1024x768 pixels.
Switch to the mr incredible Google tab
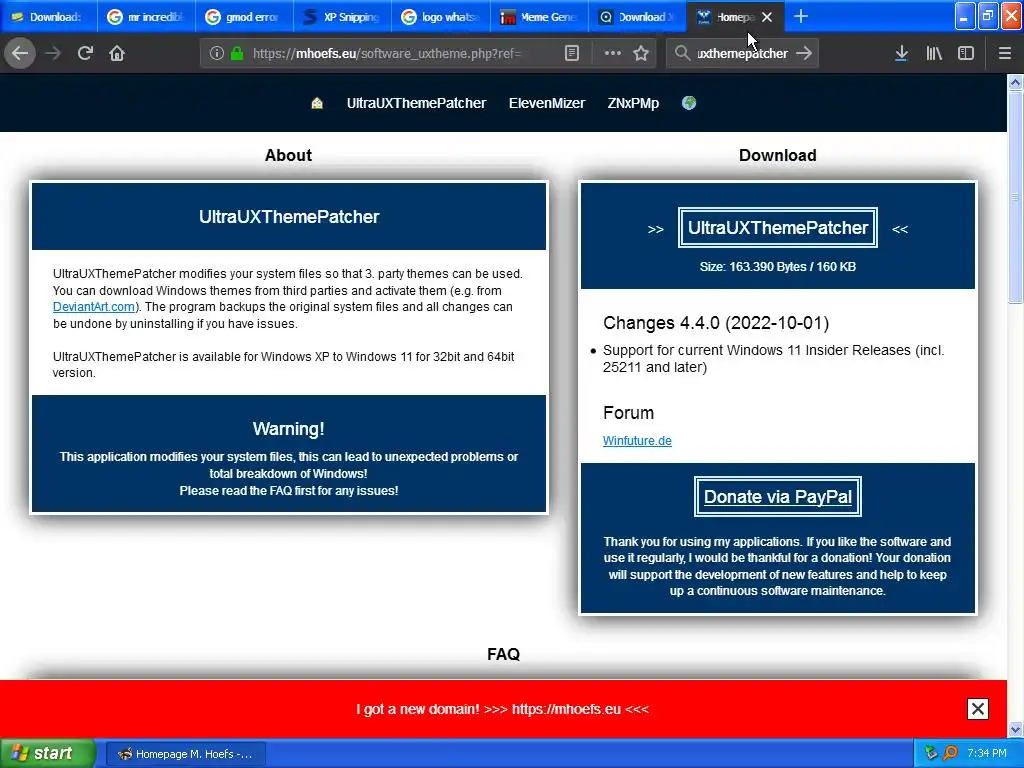click(x=146, y=17)
